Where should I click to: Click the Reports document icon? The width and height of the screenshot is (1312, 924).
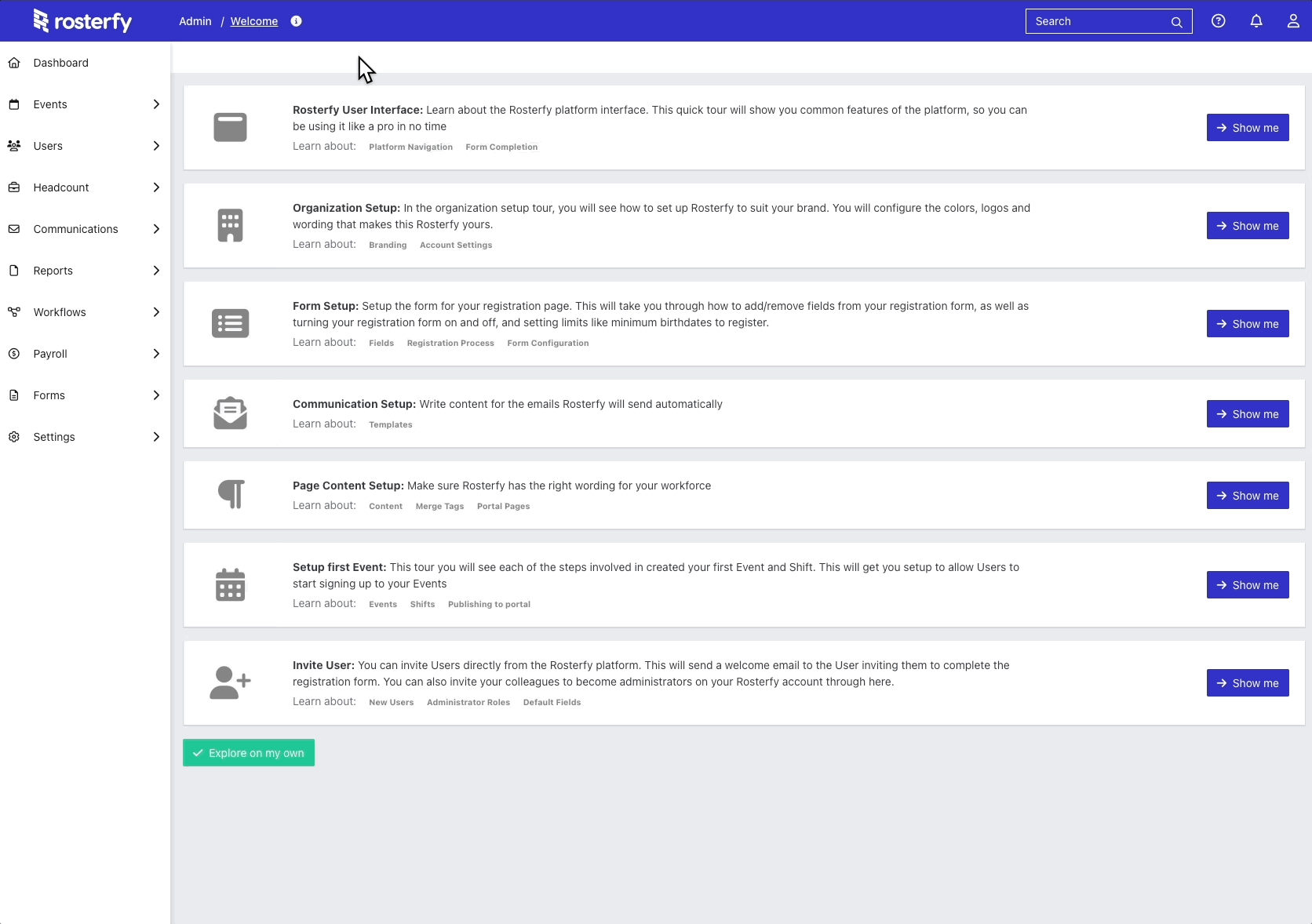tap(14, 271)
